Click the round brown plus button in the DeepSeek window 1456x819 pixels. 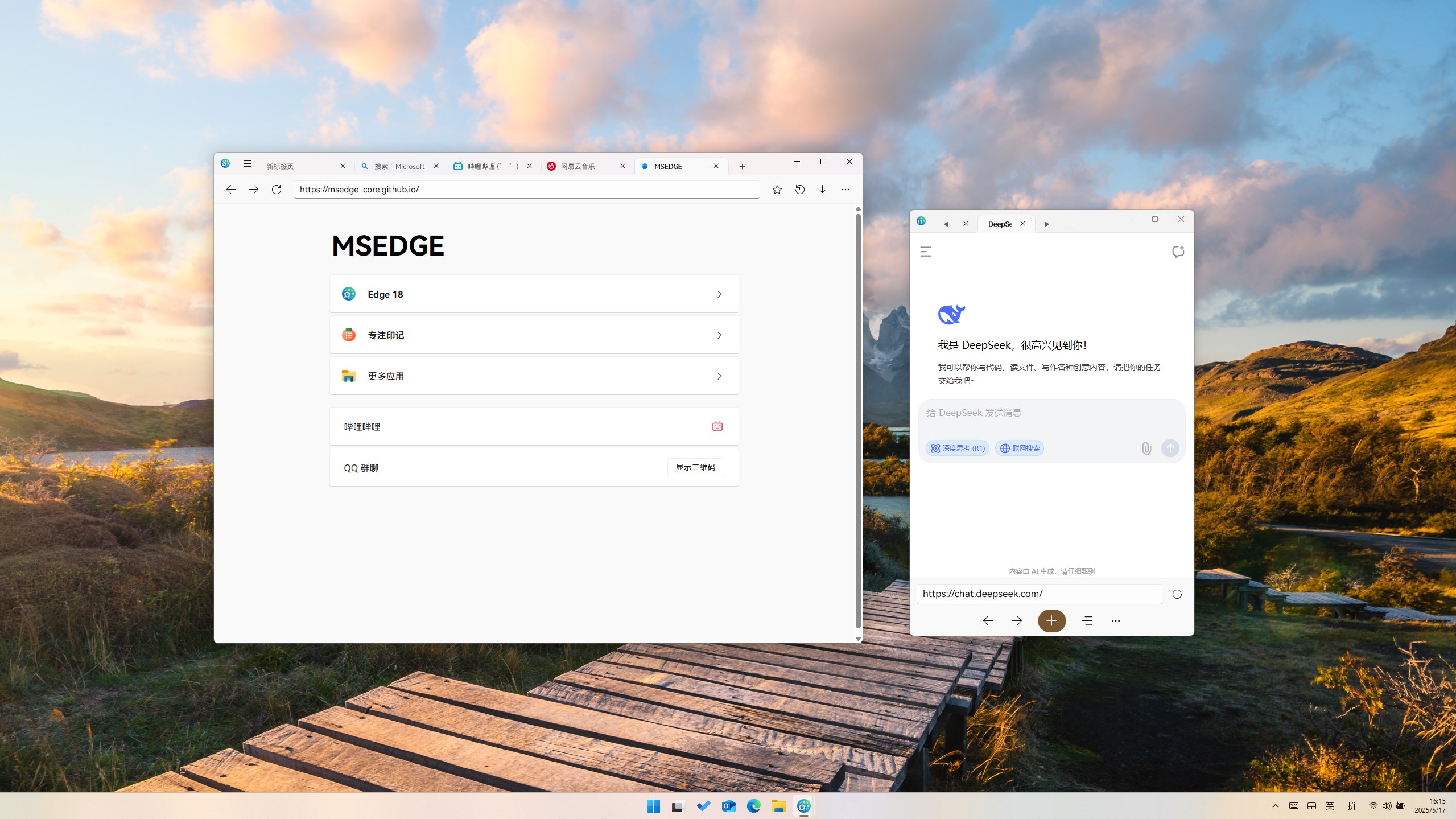(1051, 621)
